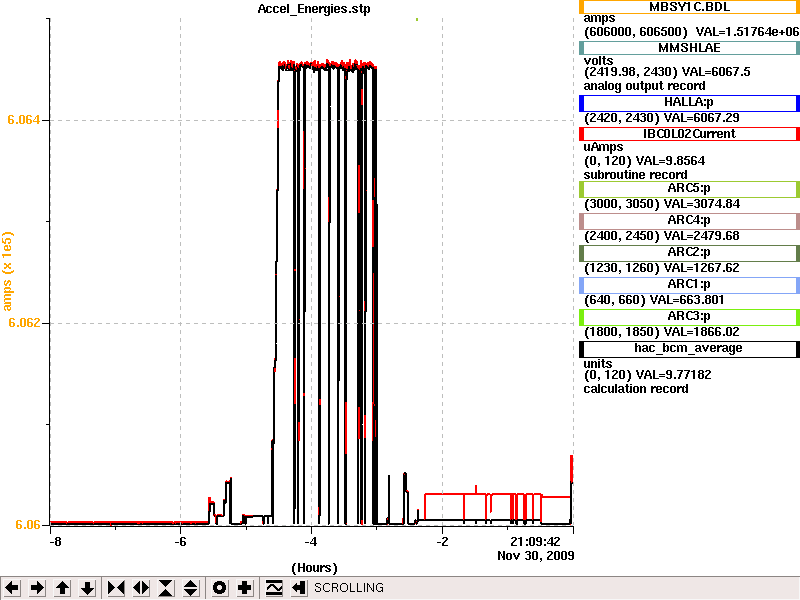Pan the graph right with the right arrow

(x=37, y=588)
